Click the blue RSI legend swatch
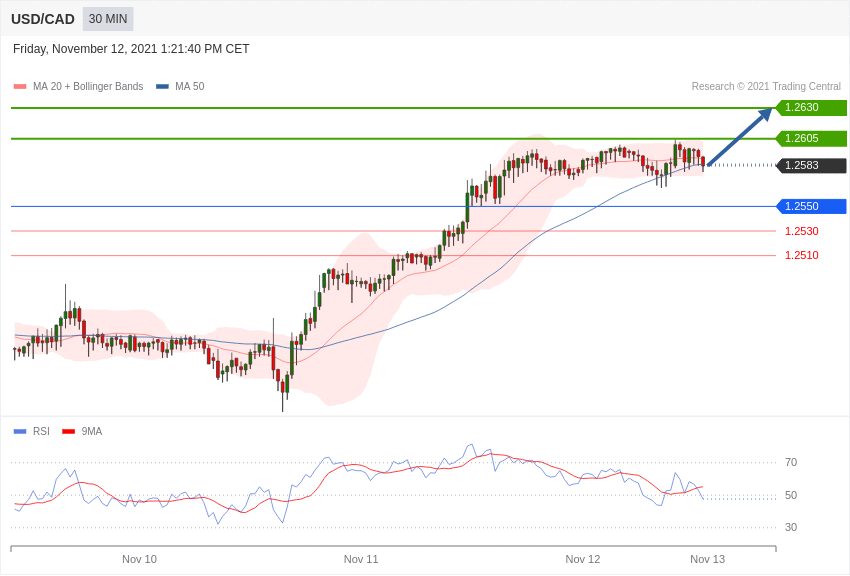 pos(20,431)
